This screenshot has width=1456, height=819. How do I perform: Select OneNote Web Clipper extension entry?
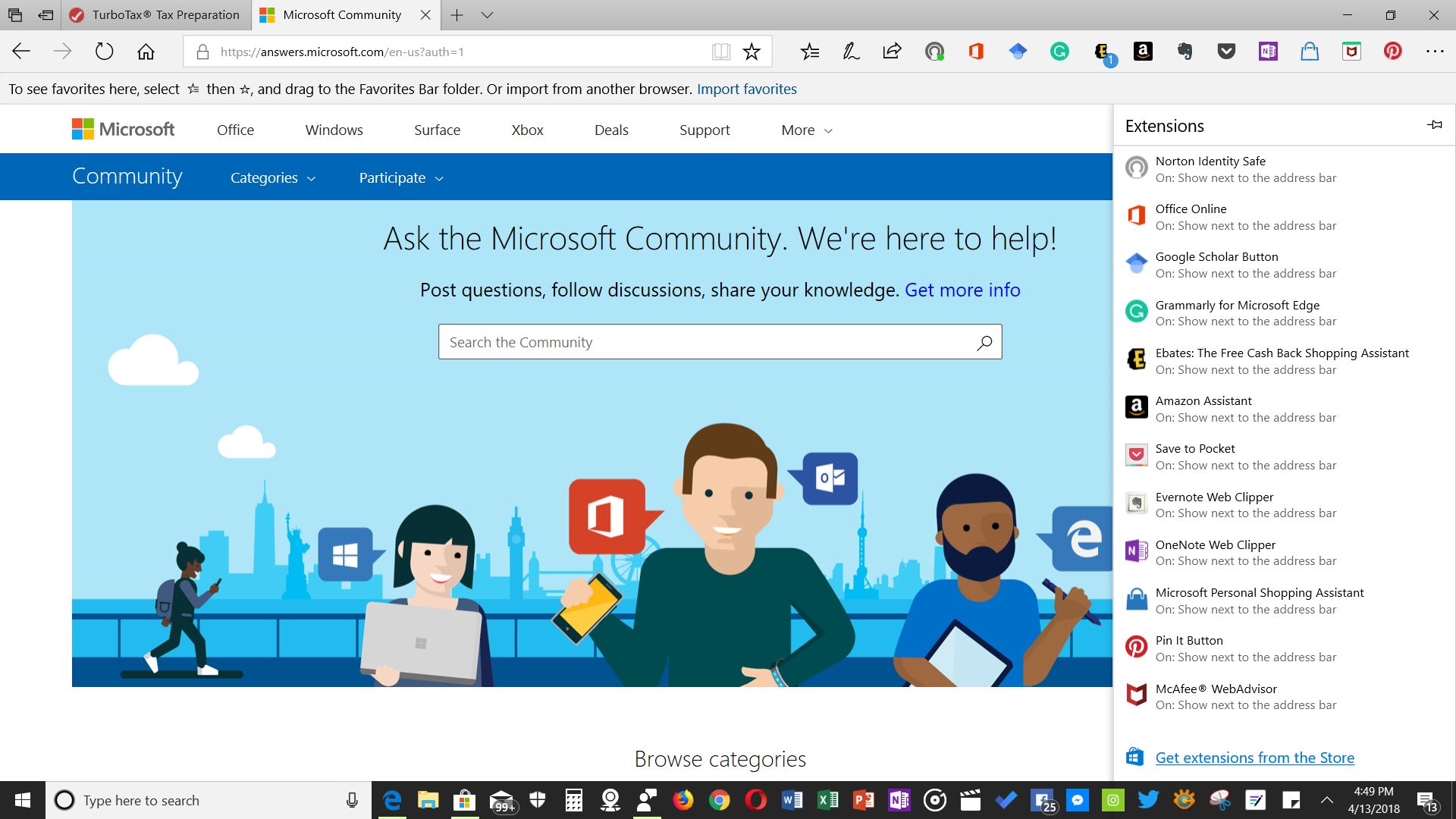point(1283,553)
